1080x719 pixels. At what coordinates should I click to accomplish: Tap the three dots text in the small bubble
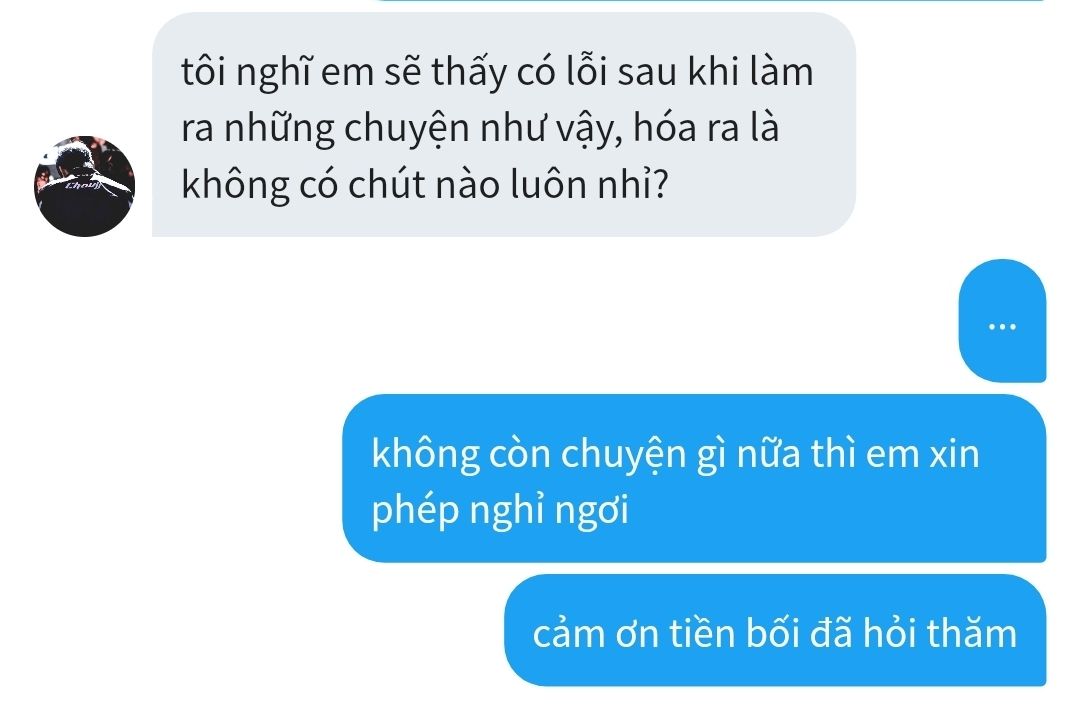tap(1002, 326)
